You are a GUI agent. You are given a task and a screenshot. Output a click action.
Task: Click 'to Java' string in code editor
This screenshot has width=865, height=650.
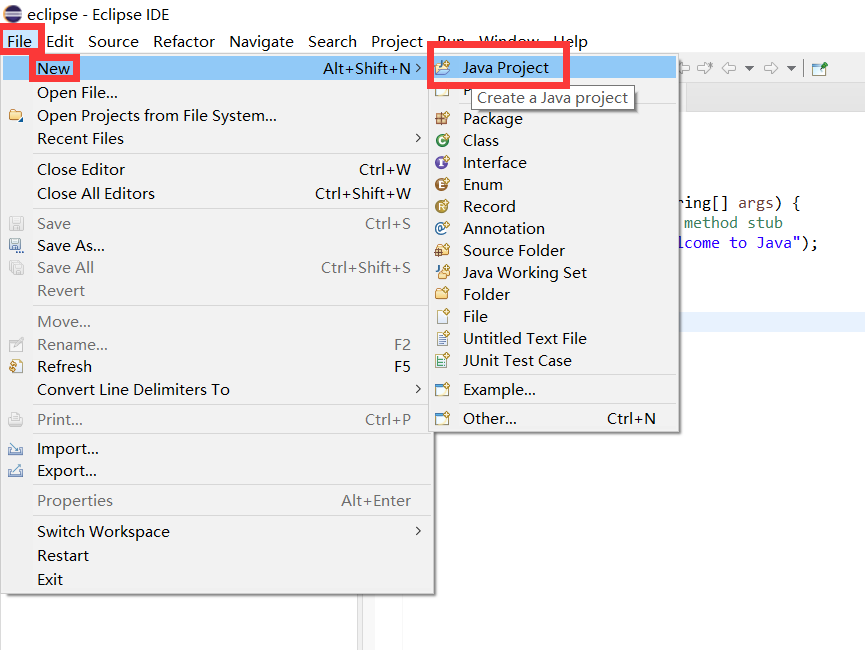(760, 243)
